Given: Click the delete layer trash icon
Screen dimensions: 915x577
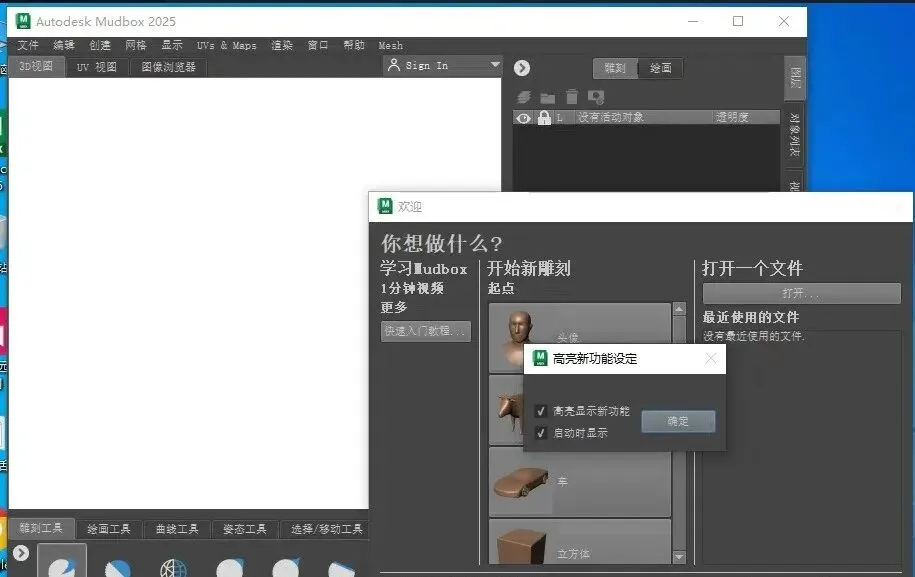Looking at the screenshot, I should 572,96.
